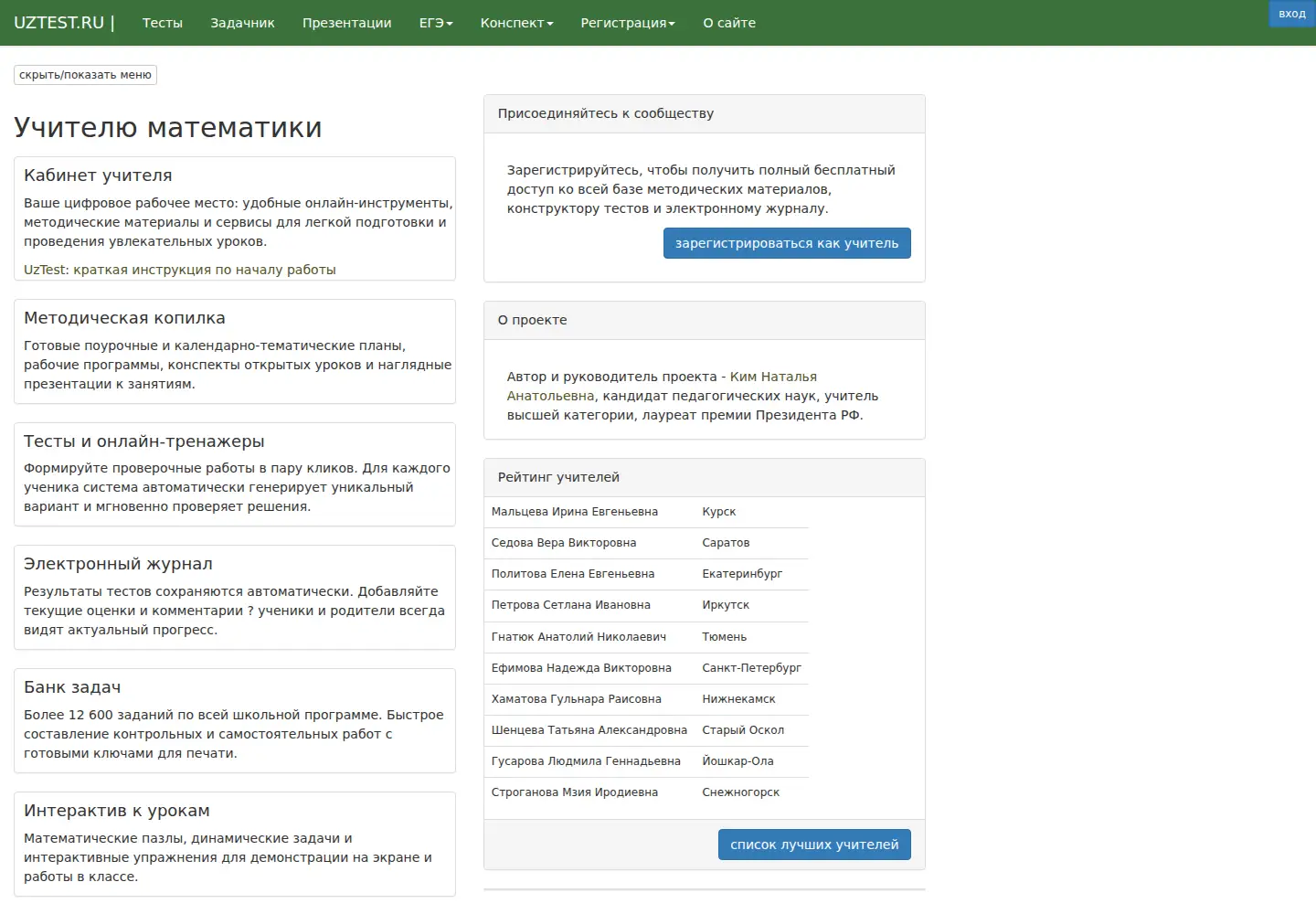Click the О проекте panel header
Screen dimensions: 1316x914
(x=705, y=320)
